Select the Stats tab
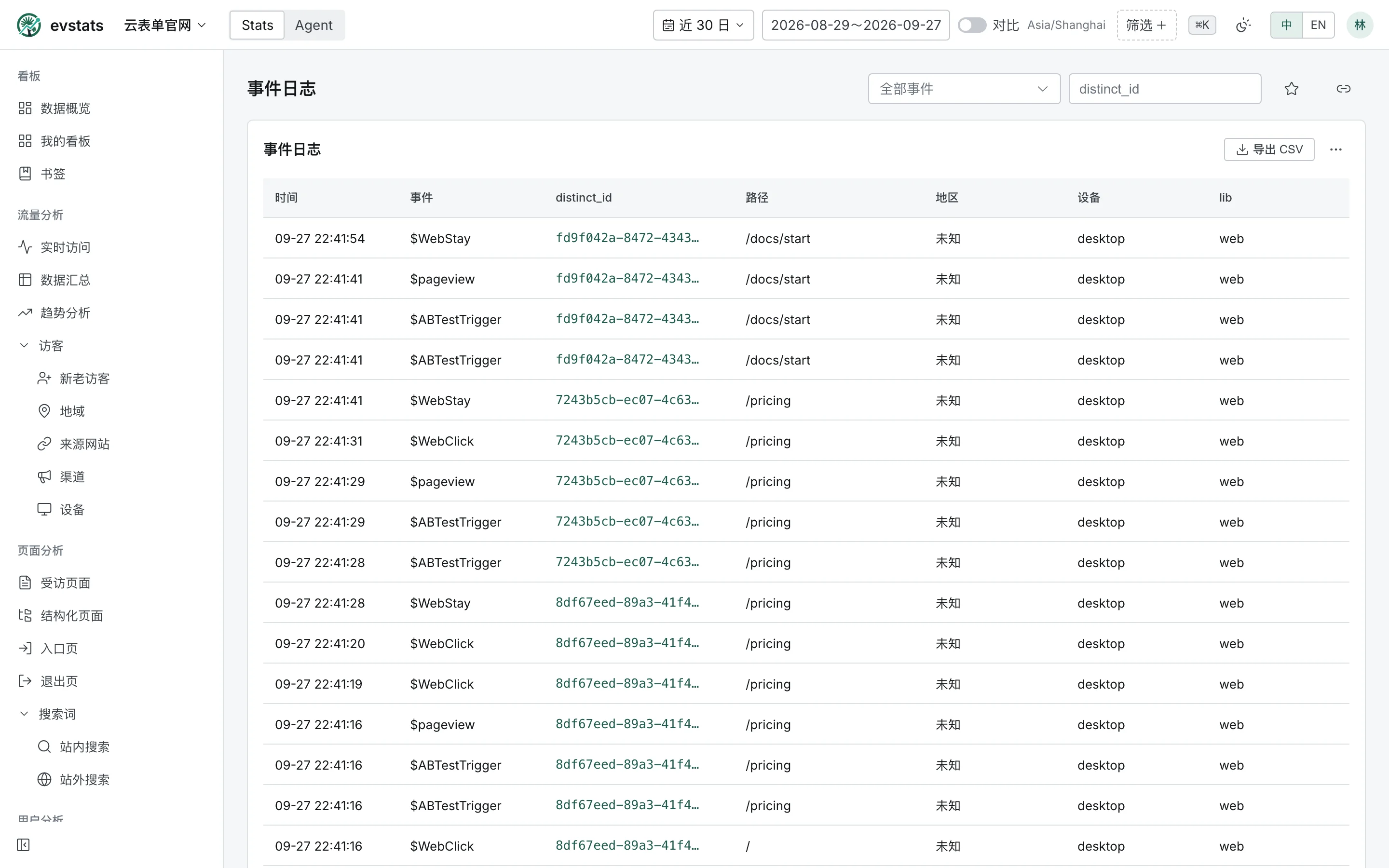The width and height of the screenshot is (1389, 868). click(x=257, y=25)
